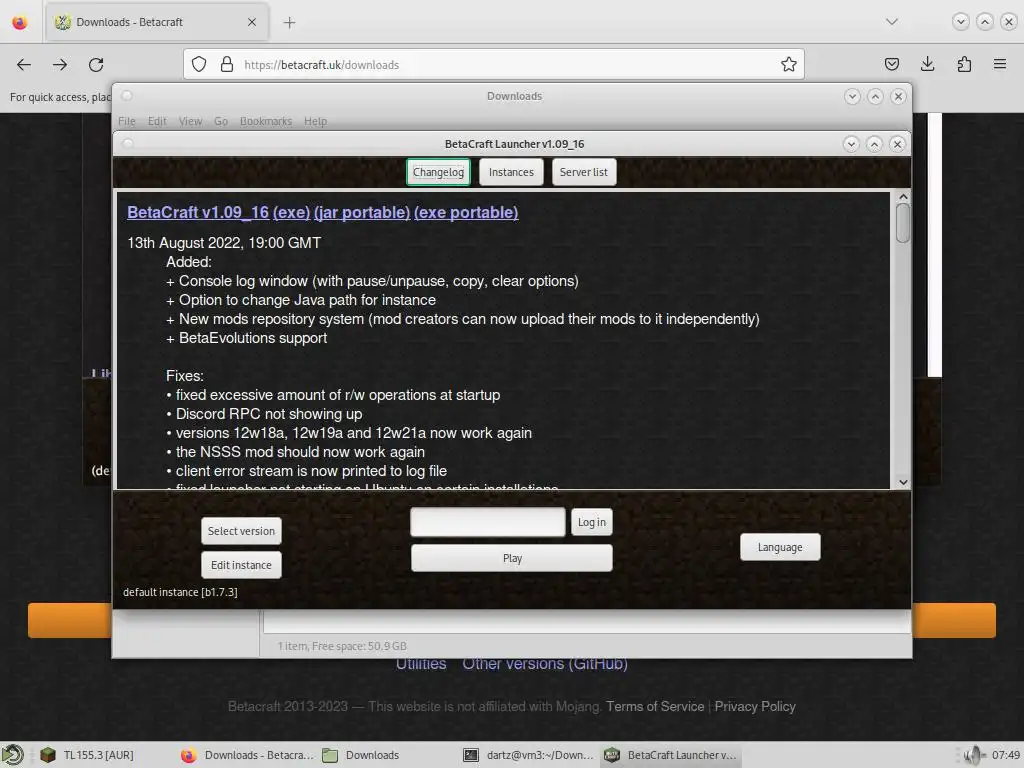Image resolution: width=1024 pixels, height=768 pixels.
Task: Switch to the Changelog tab
Action: click(x=438, y=172)
